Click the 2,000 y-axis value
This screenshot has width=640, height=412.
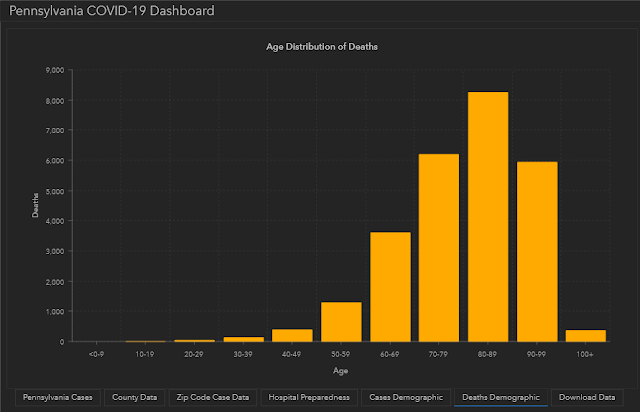pos(55,282)
